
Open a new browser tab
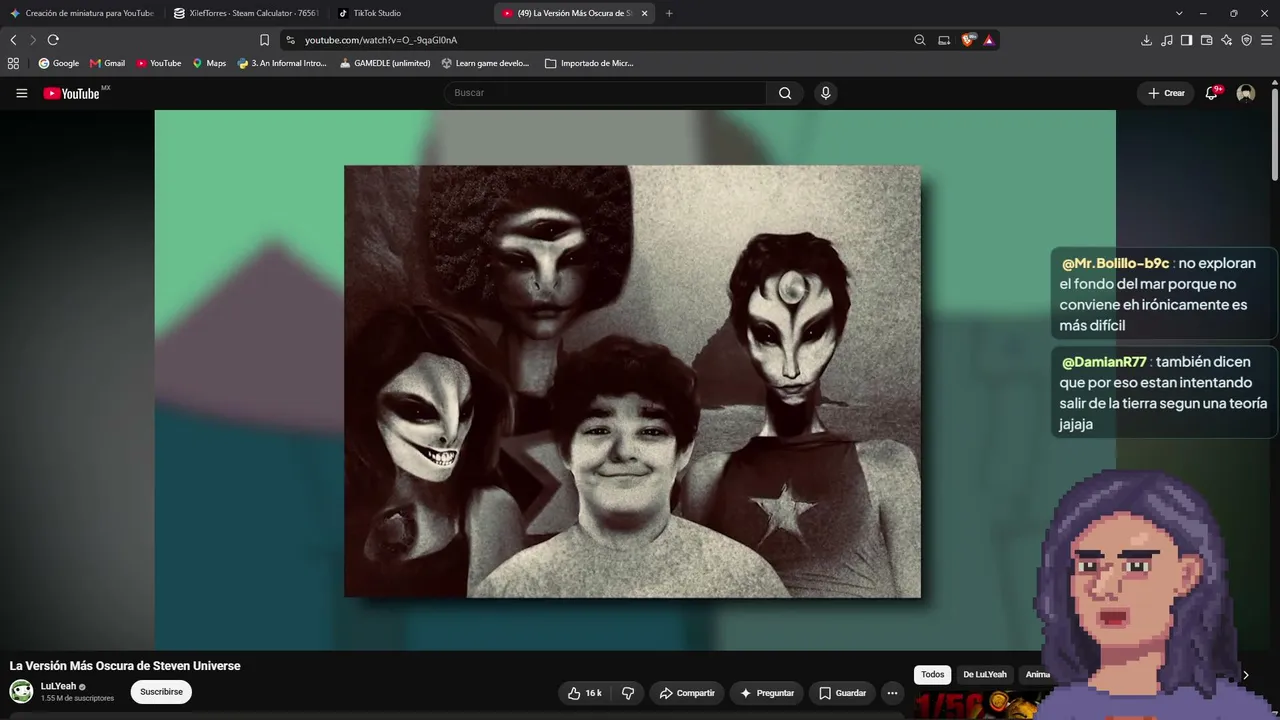pos(669,13)
